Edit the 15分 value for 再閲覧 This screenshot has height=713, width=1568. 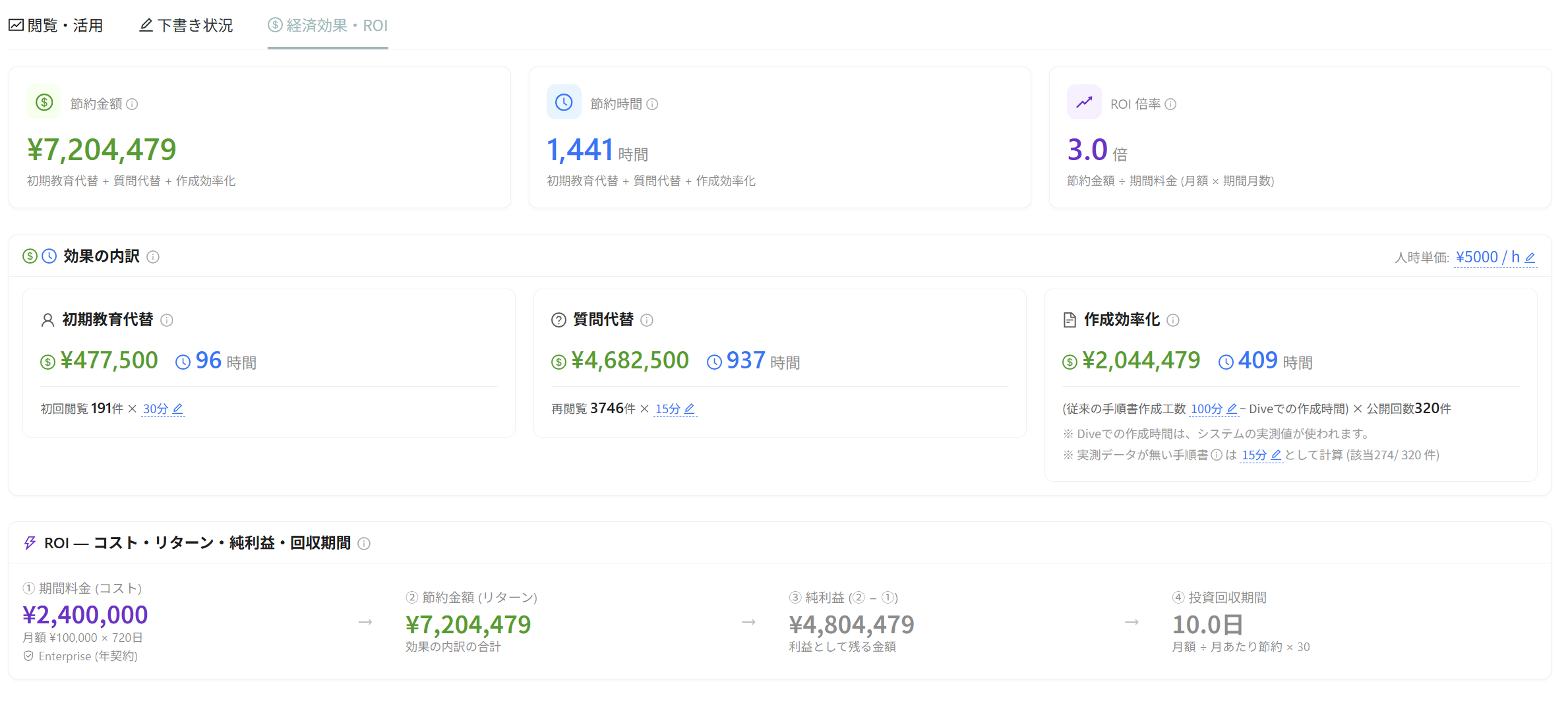(675, 409)
